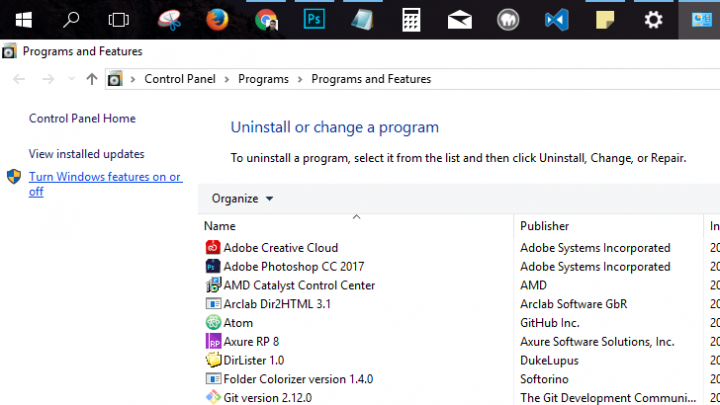The image size is (720, 405).
Task: Click the Git version 2.12.0 icon
Action: coord(213,397)
